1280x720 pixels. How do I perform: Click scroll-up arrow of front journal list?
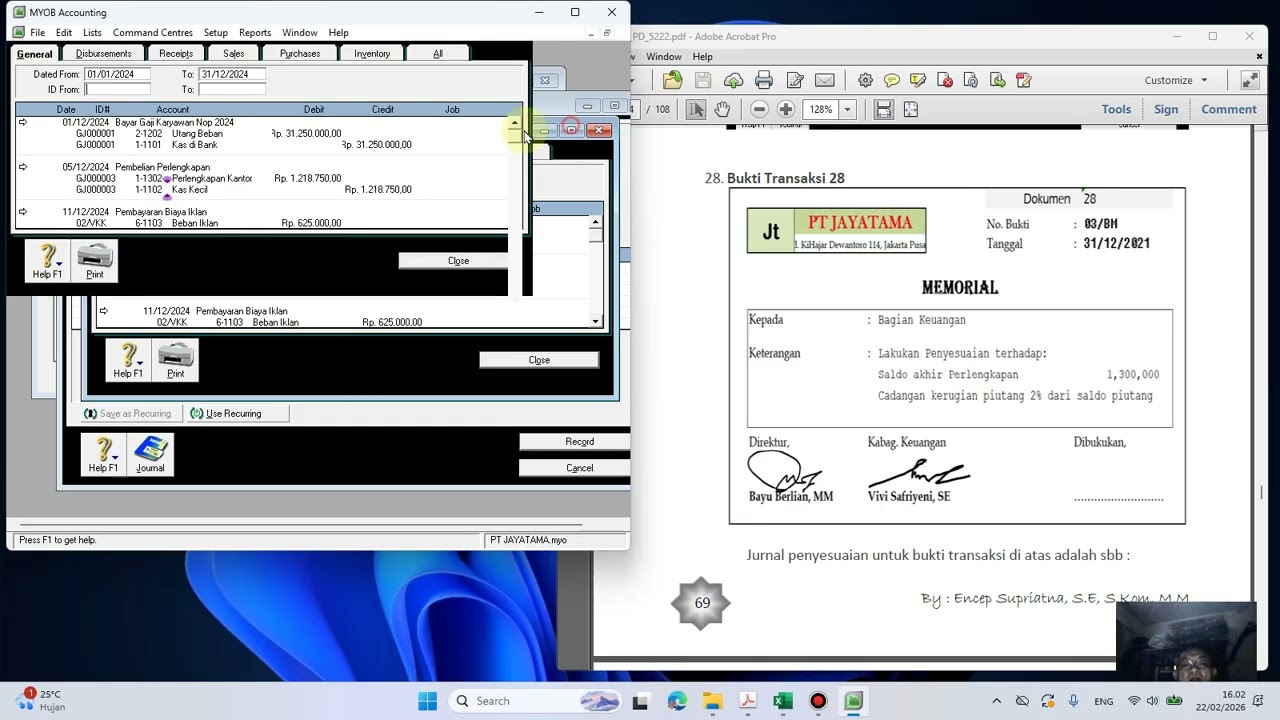515,124
